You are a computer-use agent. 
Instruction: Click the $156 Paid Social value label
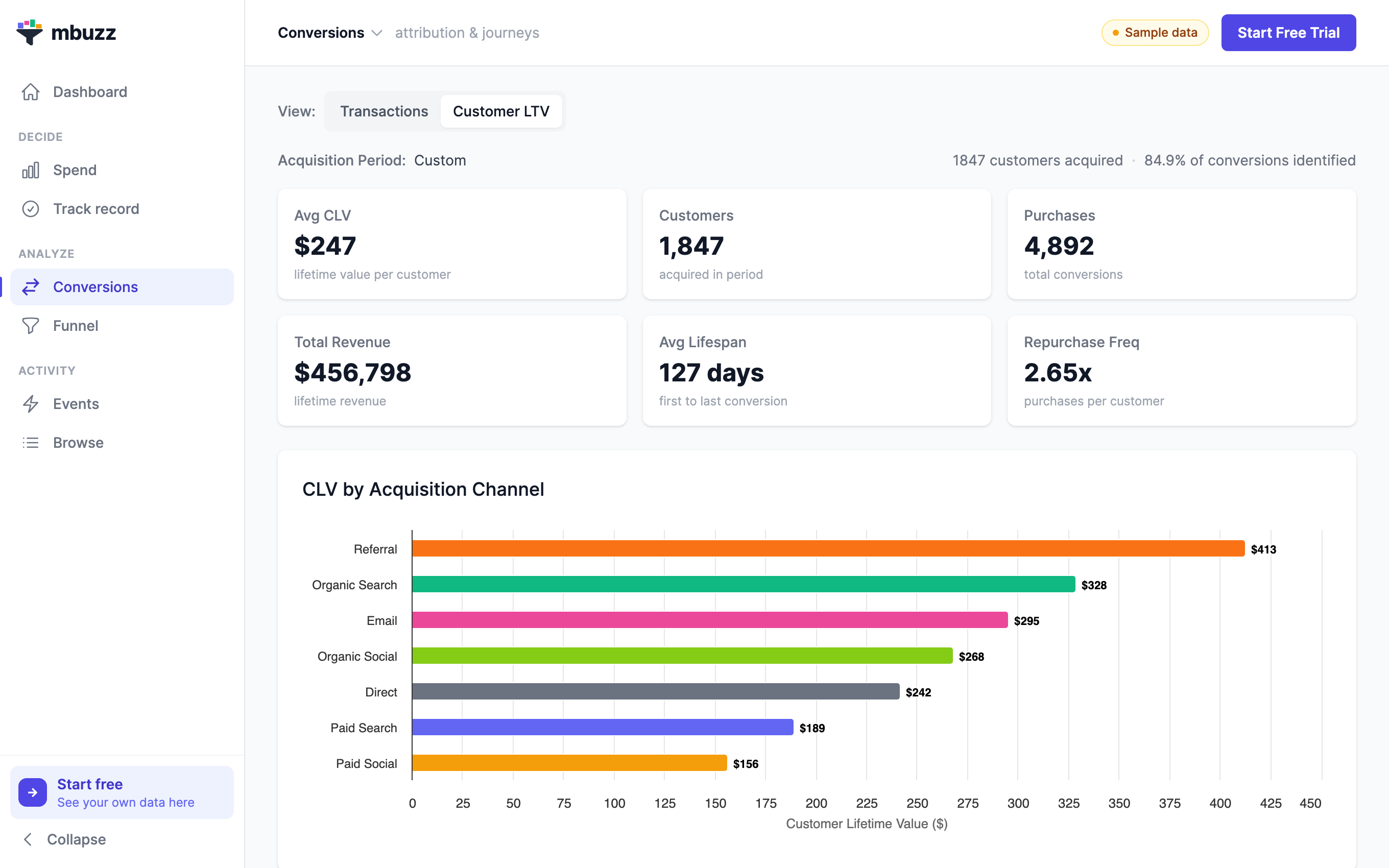click(746, 763)
